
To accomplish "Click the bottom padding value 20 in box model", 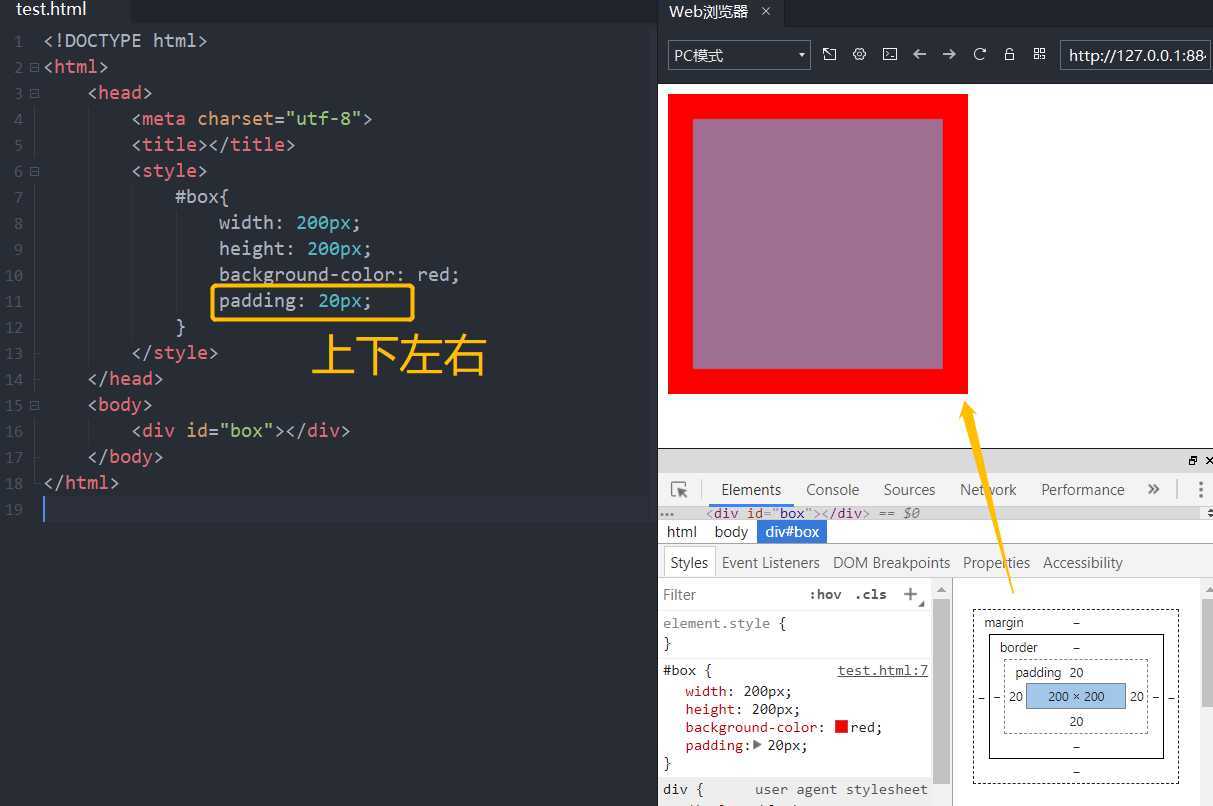I will pos(1076,721).
